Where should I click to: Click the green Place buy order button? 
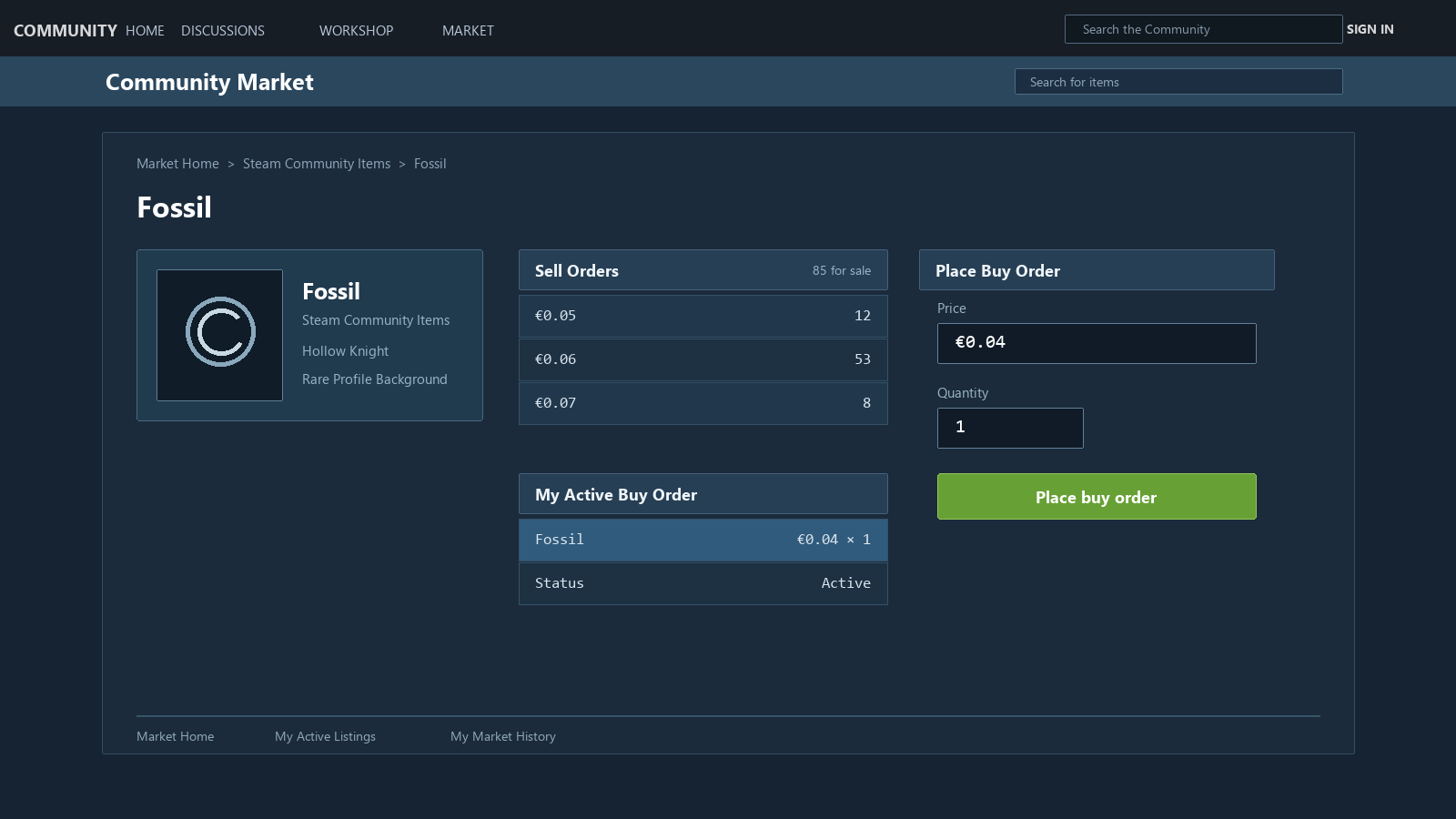(1097, 497)
